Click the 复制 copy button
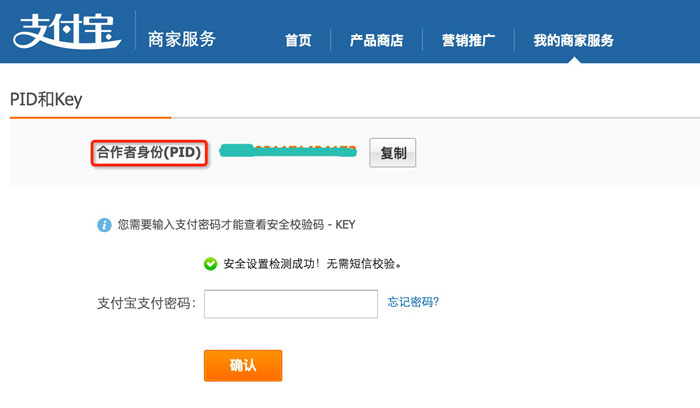Screen dimensions: 700x408 pyautogui.click(x=392, y=153)
